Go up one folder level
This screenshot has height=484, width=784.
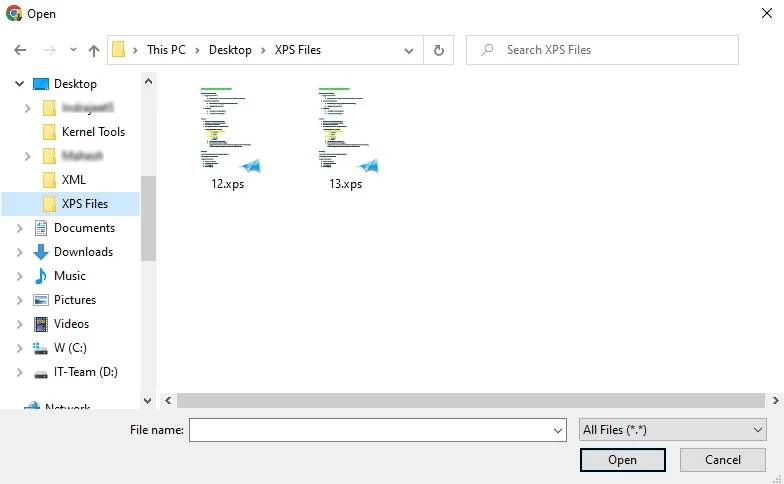pyautogui.click(x=94, y=50)
